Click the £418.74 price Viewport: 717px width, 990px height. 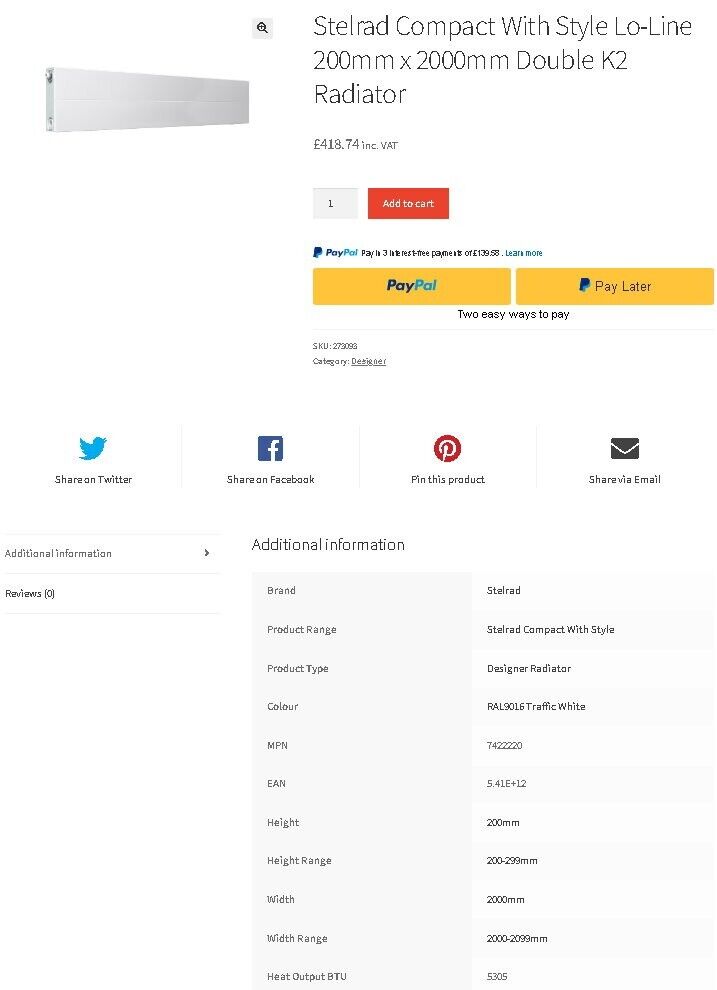point(336,144)
